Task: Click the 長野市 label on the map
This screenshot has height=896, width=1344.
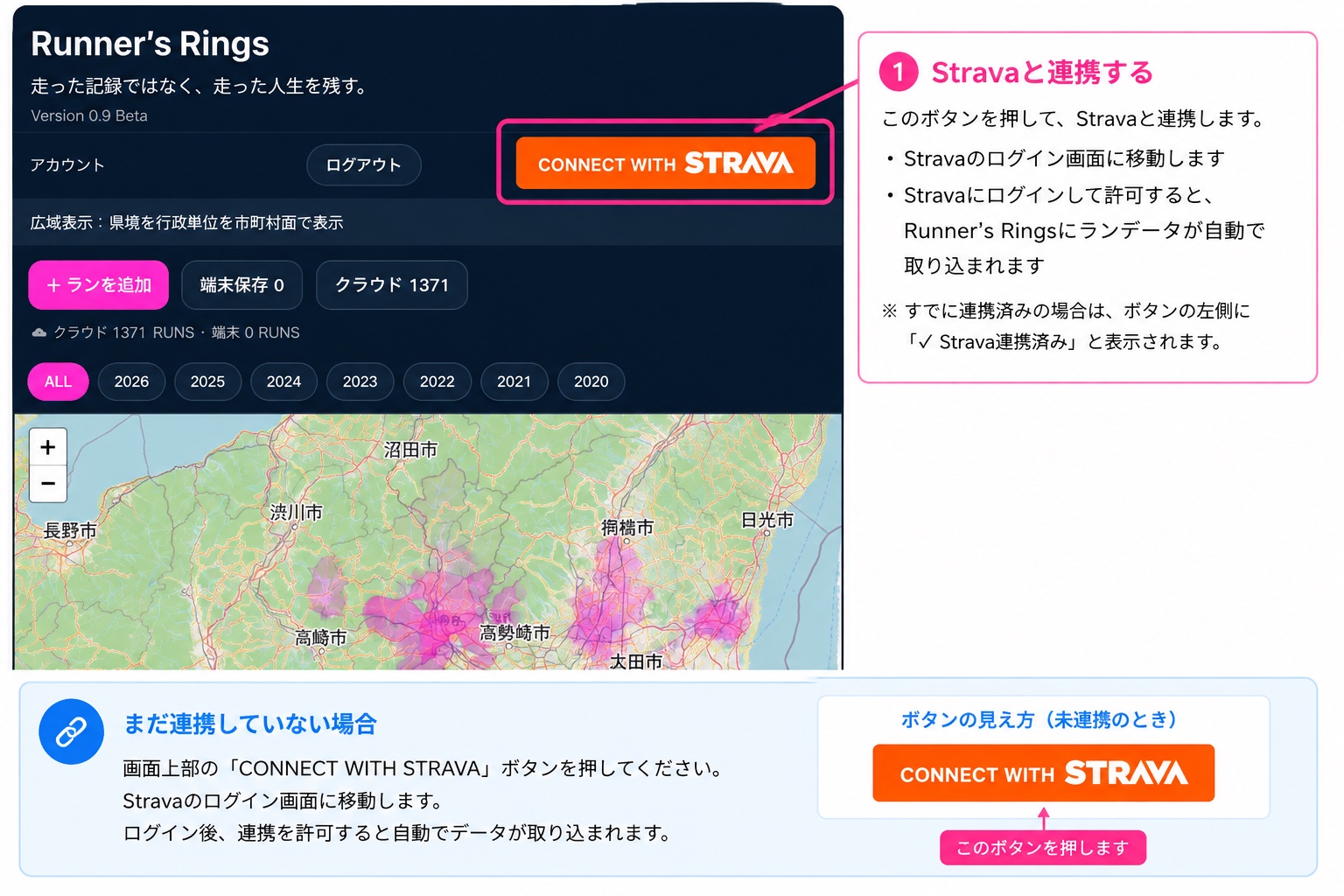Action: tap(70, 530)
